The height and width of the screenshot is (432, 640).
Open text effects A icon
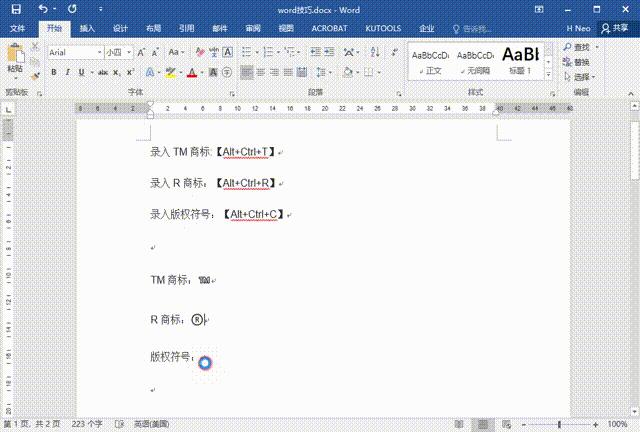point(150,72)
